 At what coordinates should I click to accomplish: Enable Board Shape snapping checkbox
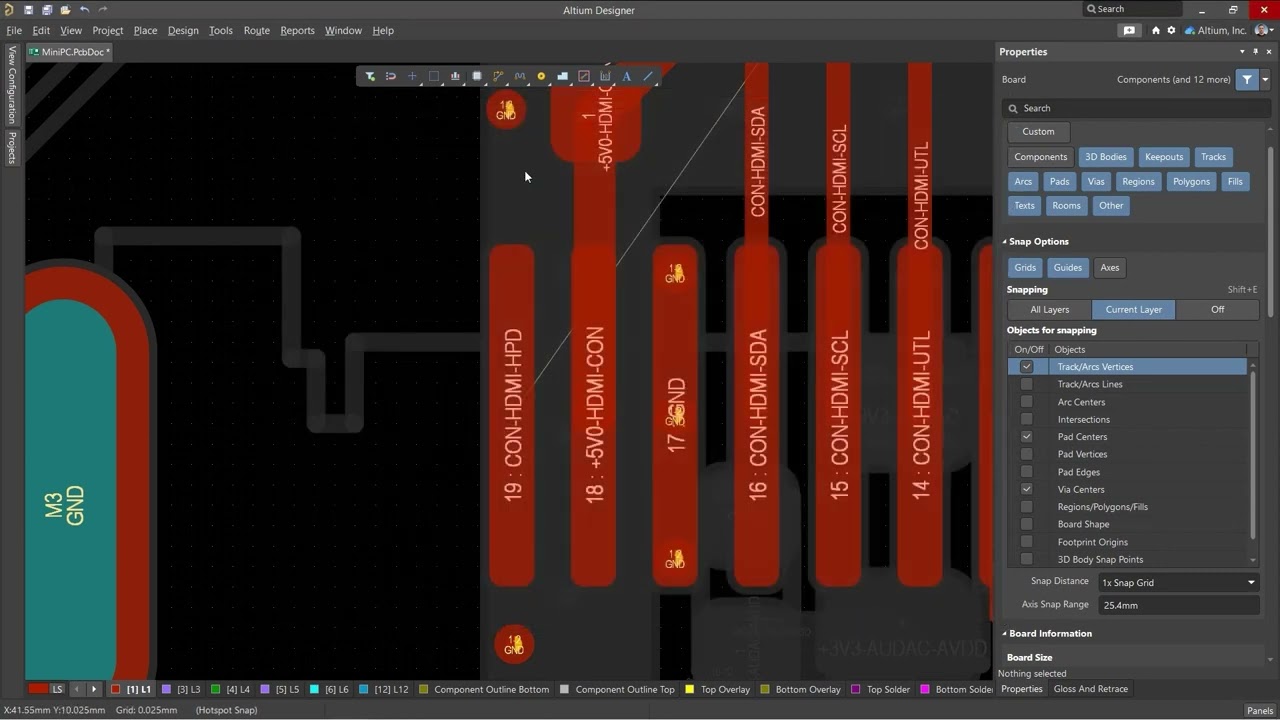pyautogui.click(x=1026, y=524)
